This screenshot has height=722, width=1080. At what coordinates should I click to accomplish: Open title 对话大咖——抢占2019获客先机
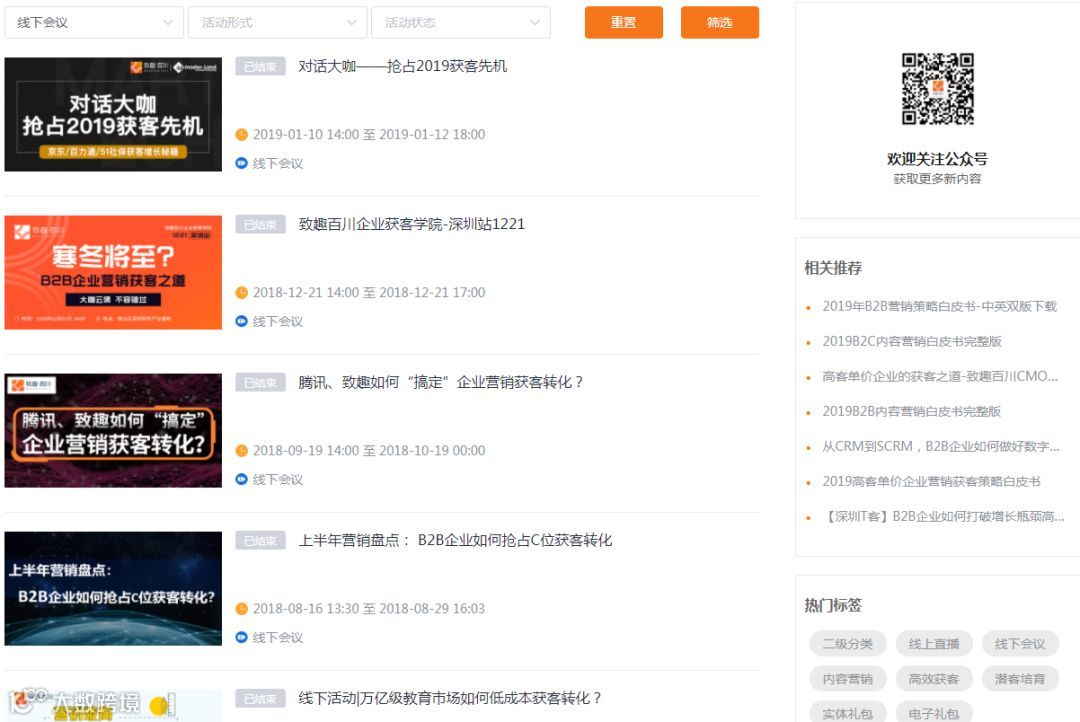(402, 66)
